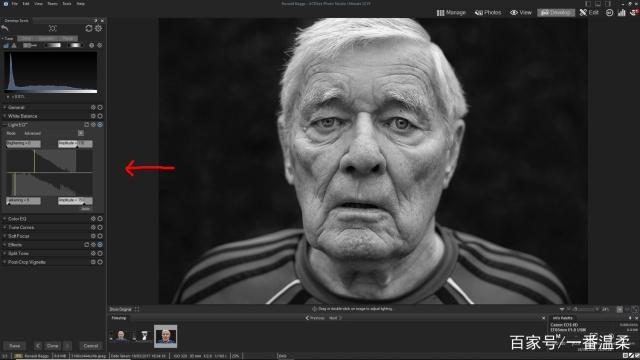Expand the Post-Crop Vignette group

coord(4,262)
